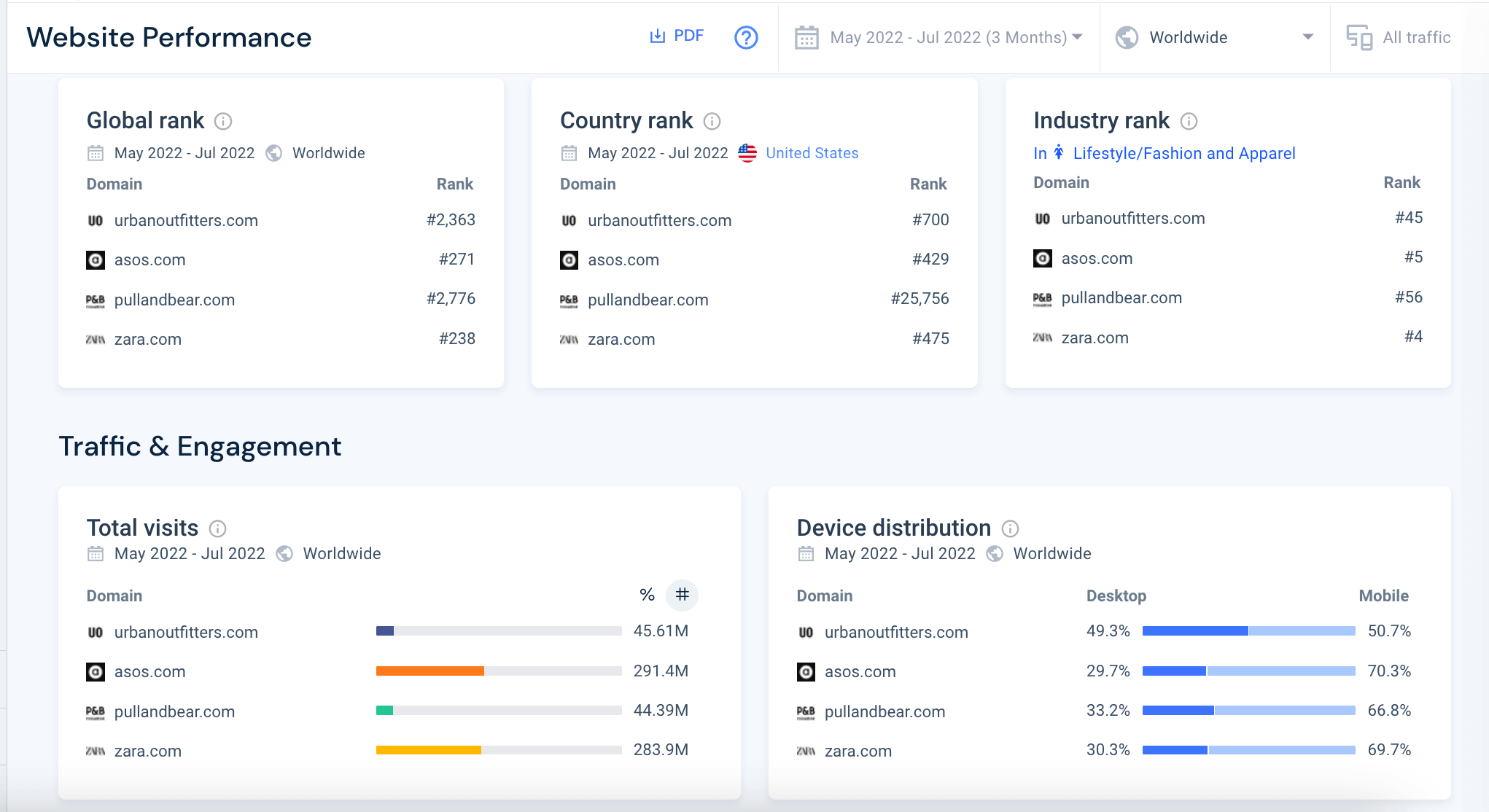1489x812 pixels.
Task: Click zara.com favicon in Industry rank
Action: 1043,337
